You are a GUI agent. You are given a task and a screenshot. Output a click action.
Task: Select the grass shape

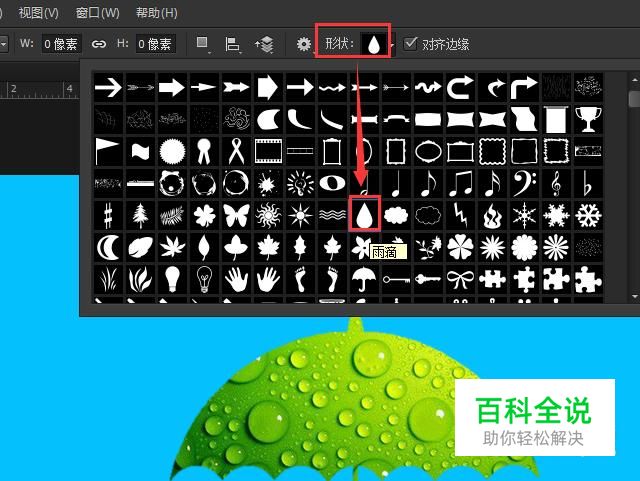coord(108,280)
